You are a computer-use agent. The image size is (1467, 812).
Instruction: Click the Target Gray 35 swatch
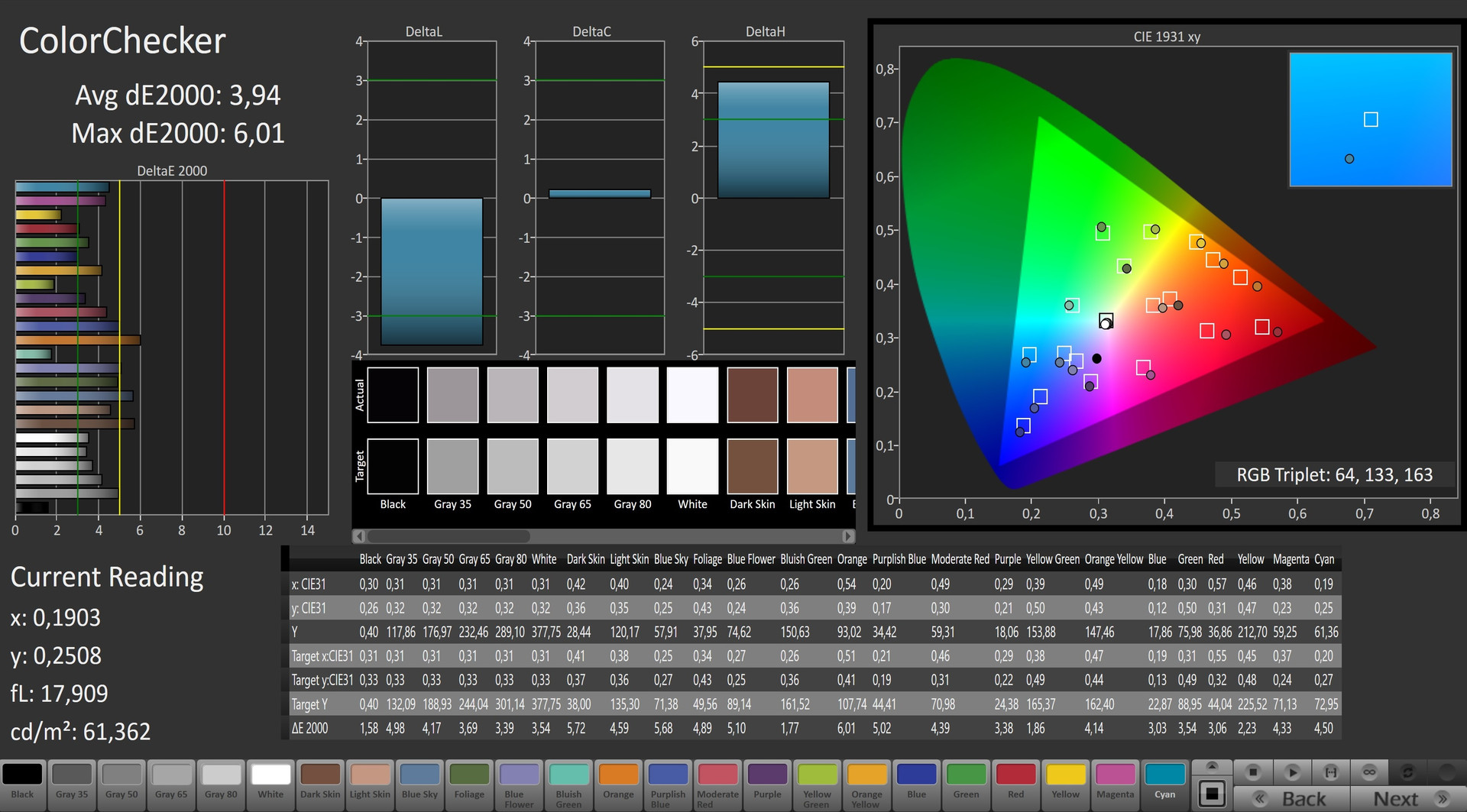(452, 466)
